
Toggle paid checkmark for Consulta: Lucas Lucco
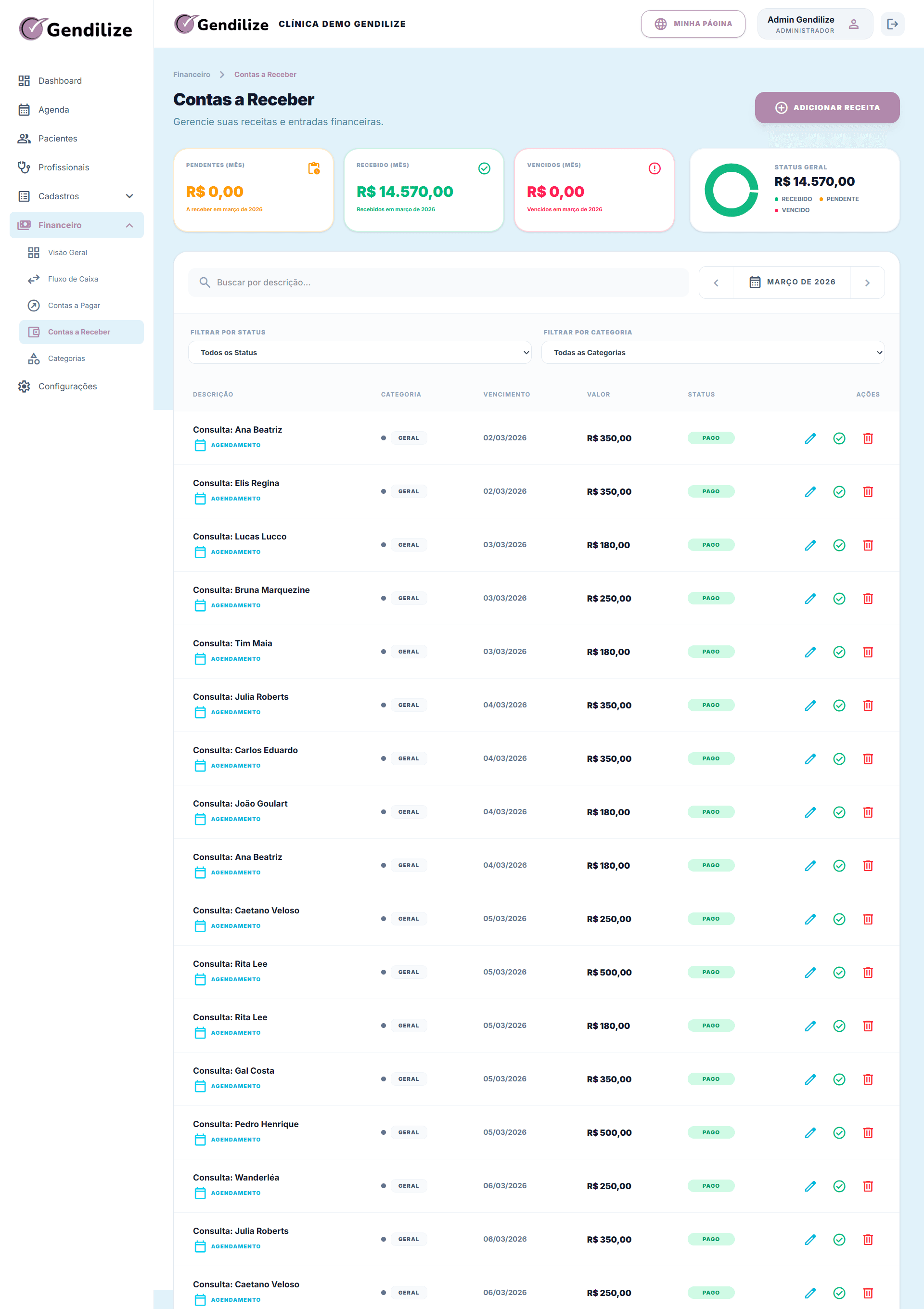[x=839, y=545]
